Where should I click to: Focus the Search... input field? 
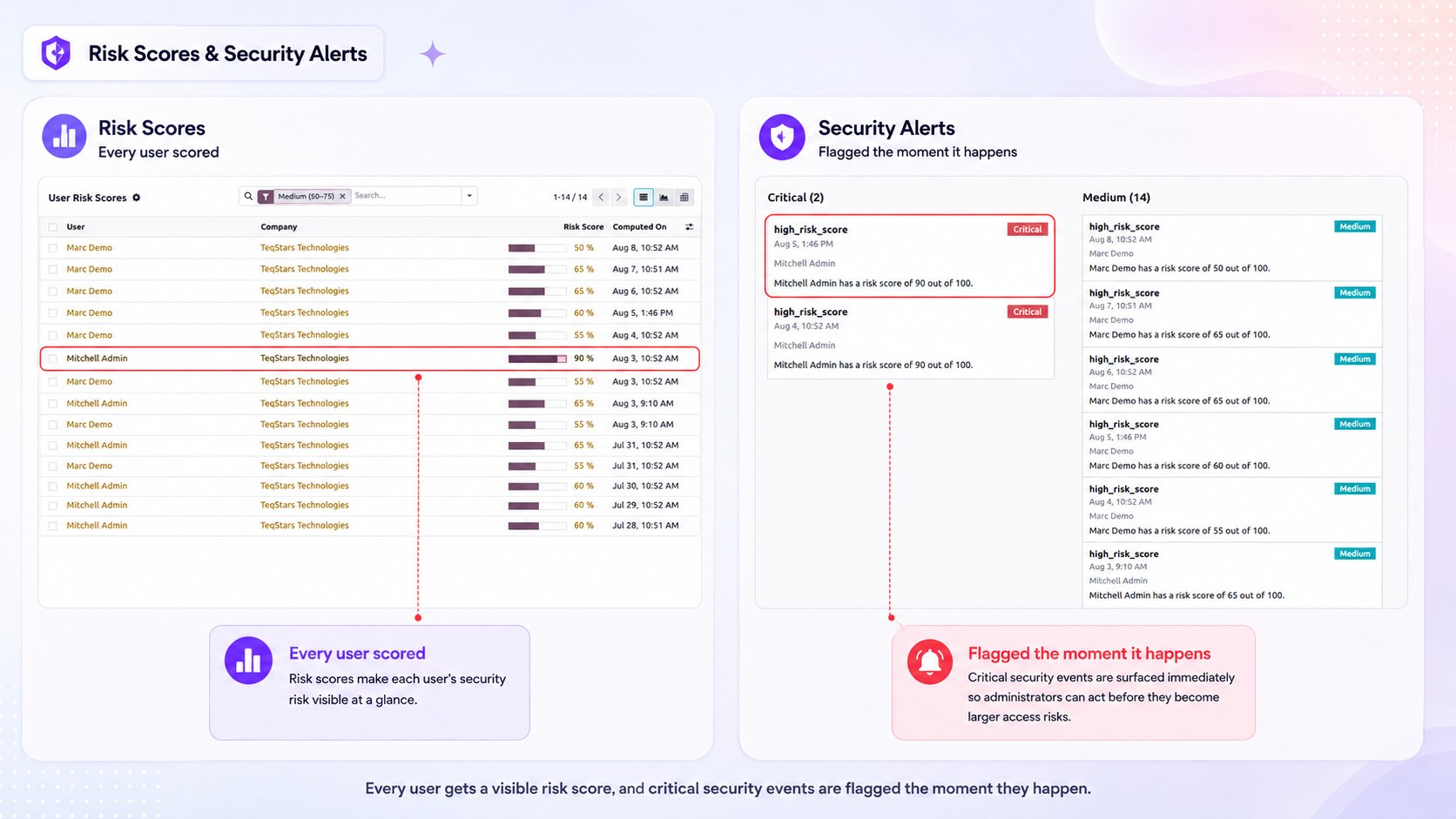tap(406, 196)
